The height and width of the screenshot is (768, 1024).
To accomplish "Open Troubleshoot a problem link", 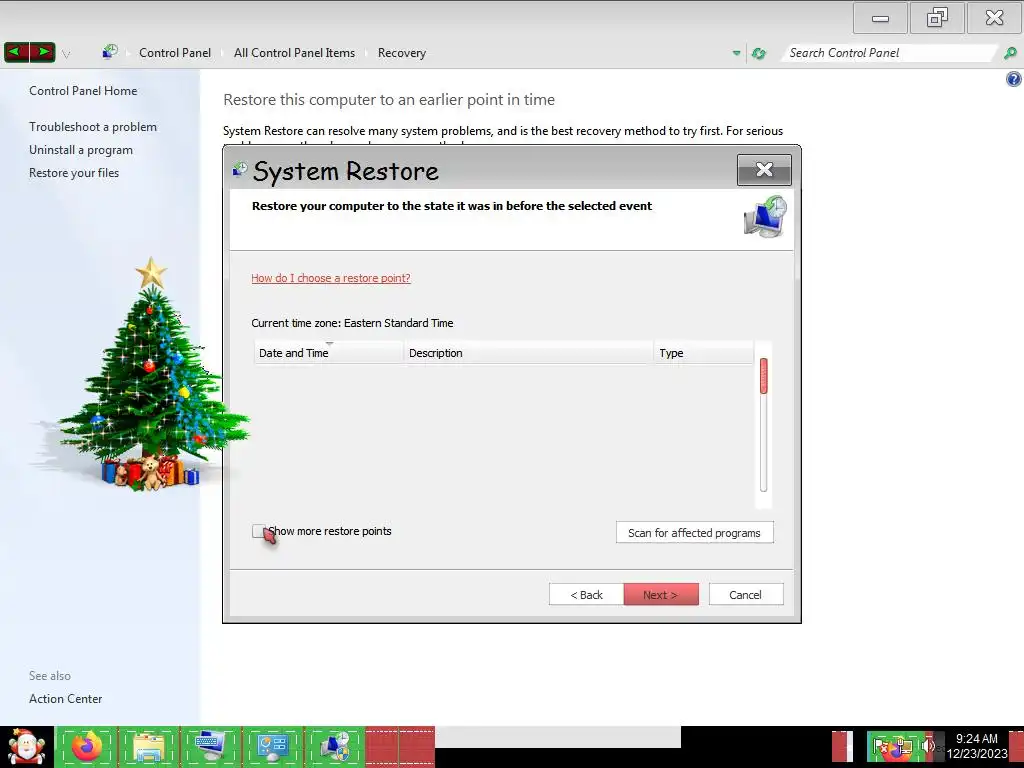I will [x=93, y=127].
